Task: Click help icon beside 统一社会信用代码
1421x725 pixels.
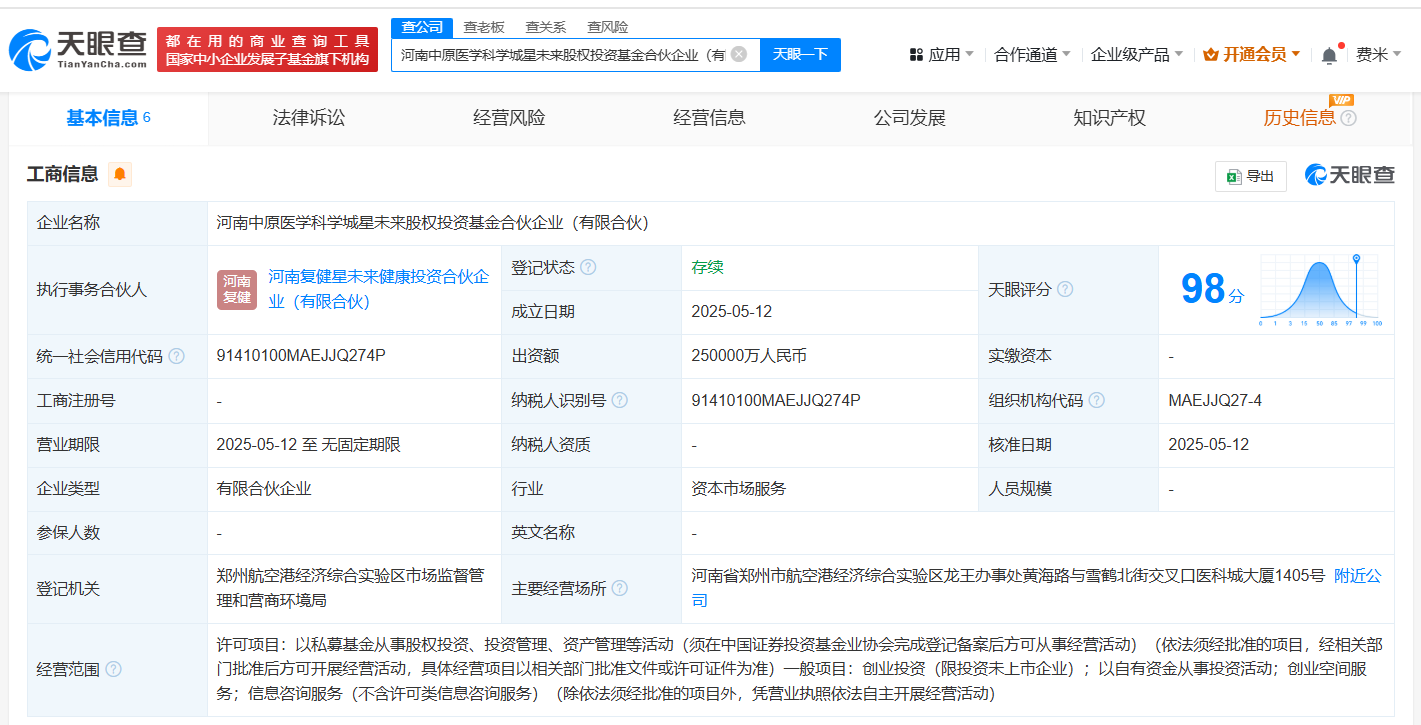Action: click(x=176, y=356)
